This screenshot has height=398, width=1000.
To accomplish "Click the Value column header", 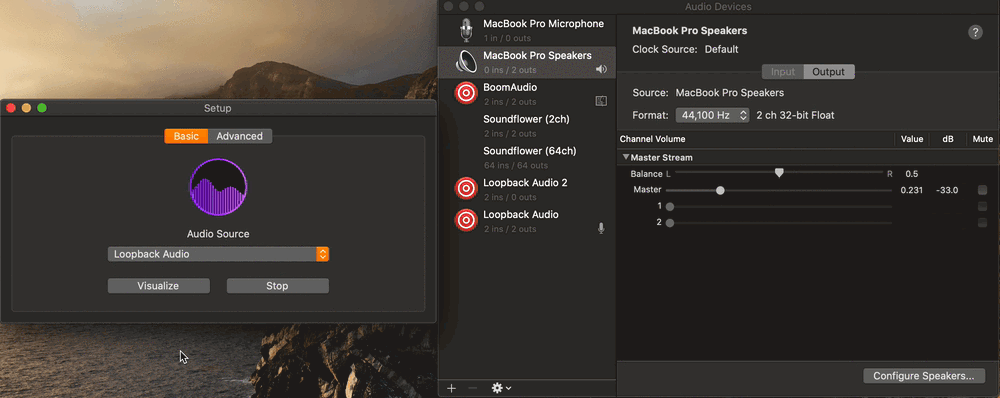I will 912,139.
